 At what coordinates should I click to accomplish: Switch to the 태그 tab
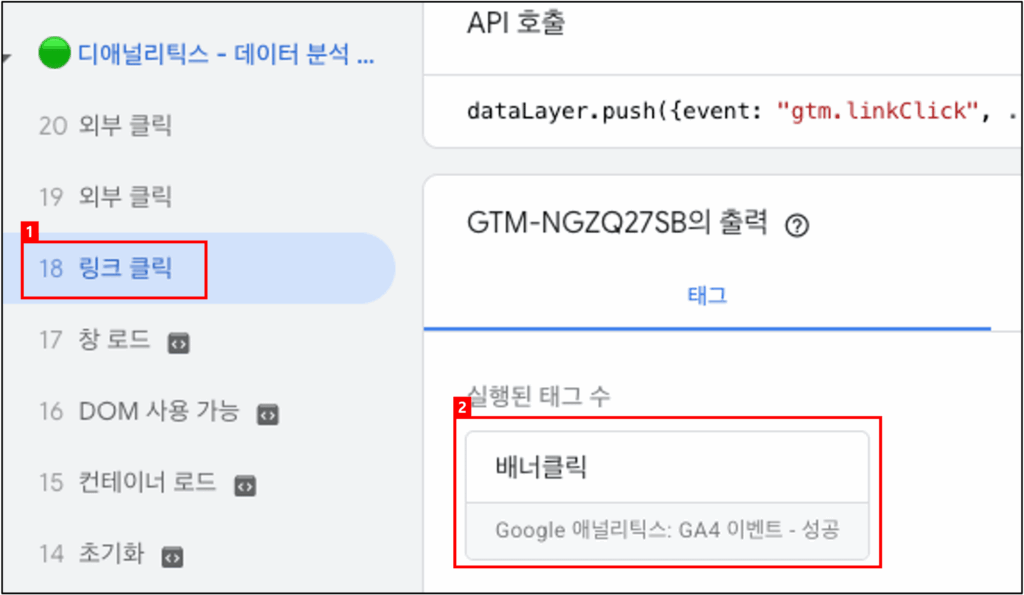[x=707, y=296]
